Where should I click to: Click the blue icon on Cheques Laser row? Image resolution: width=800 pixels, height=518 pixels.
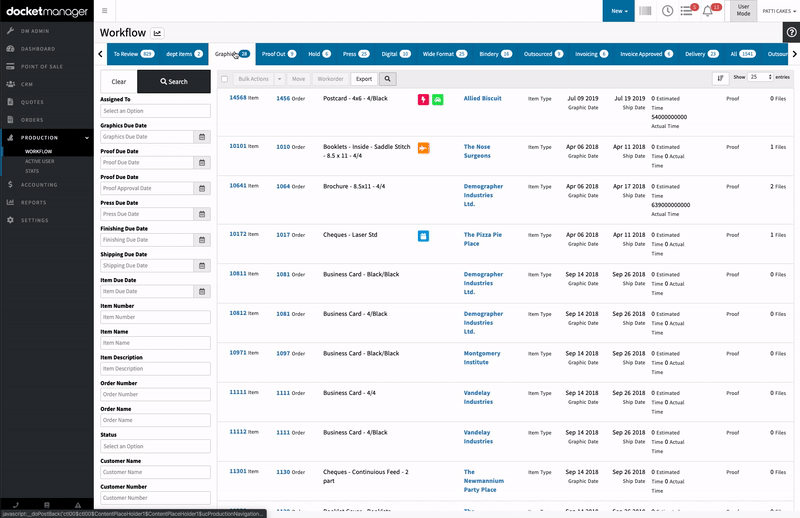[x=423, y=236]
